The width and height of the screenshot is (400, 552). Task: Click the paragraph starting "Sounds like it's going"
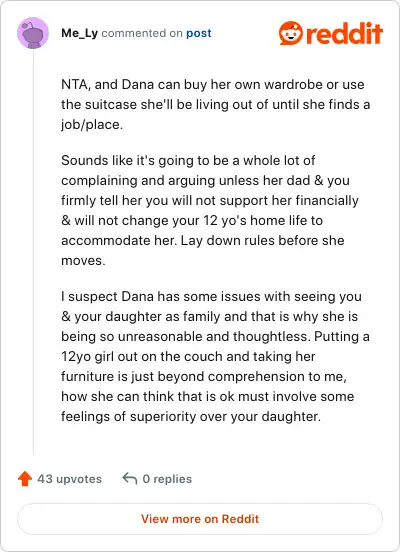(210, 211)
